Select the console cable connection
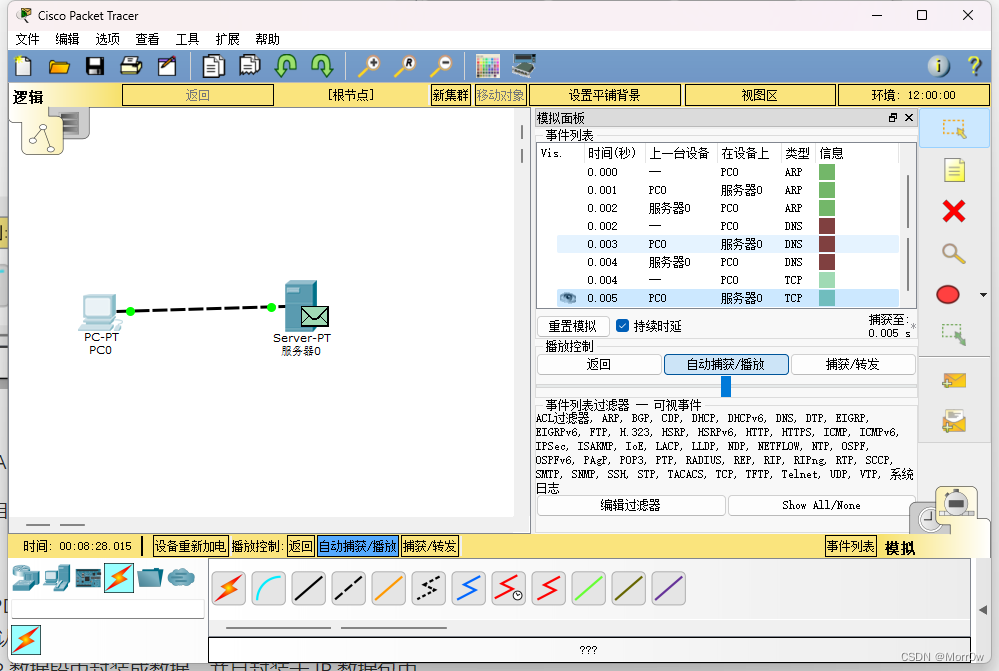999x671 pixels. (x=269, y=588)
